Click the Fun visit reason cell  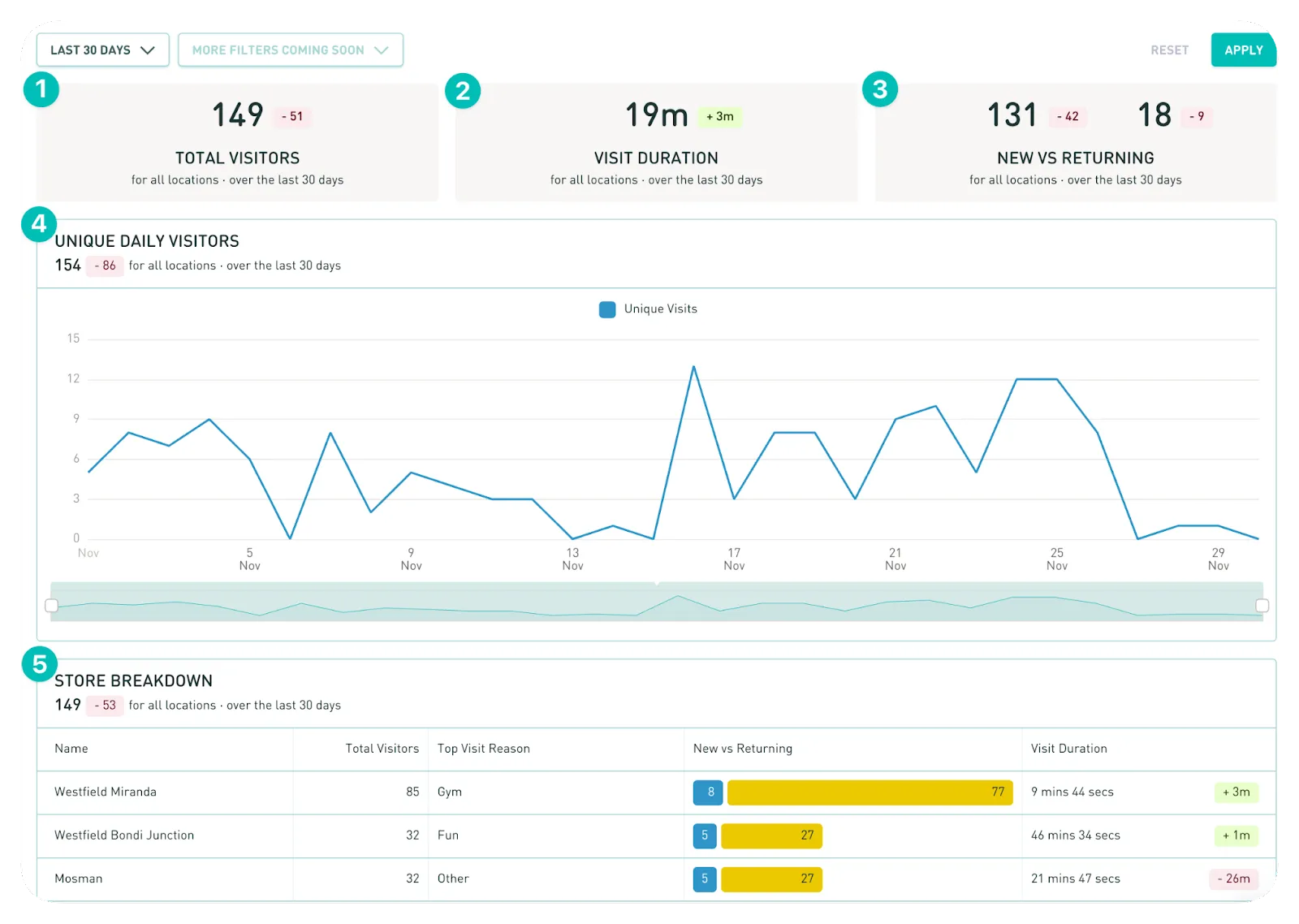[x=448, y=835]
